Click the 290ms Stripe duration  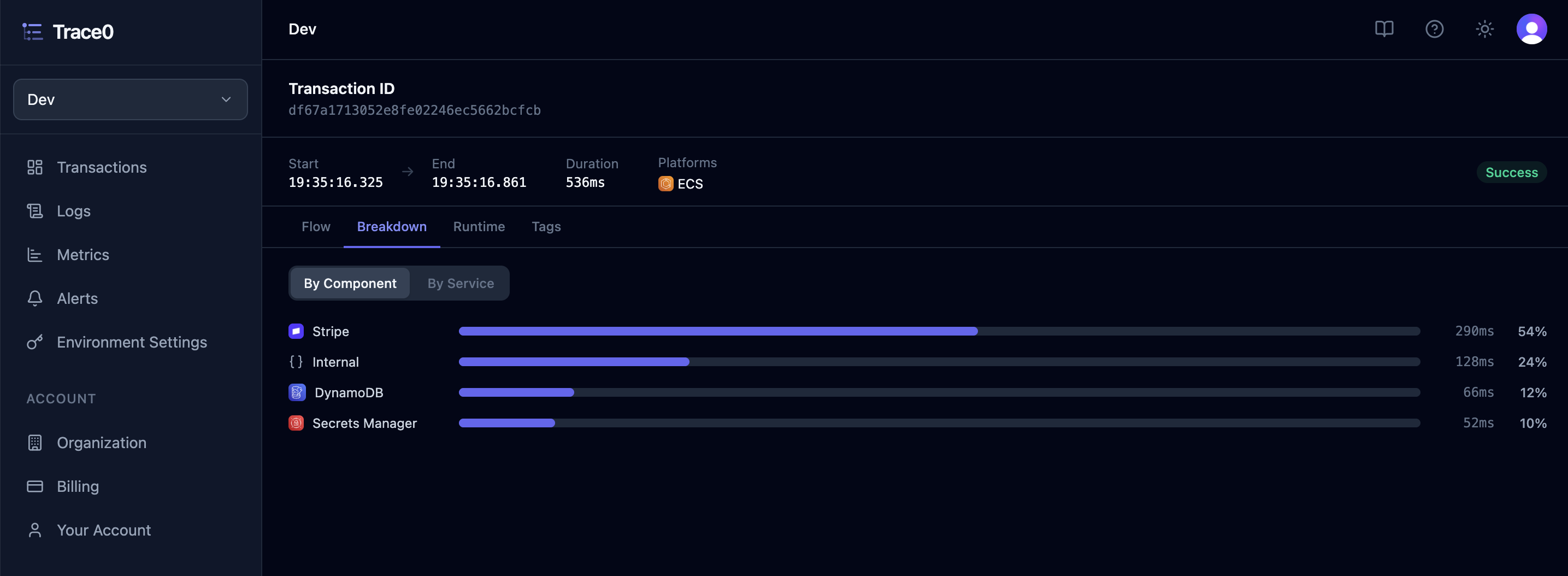coord(1473,331)
